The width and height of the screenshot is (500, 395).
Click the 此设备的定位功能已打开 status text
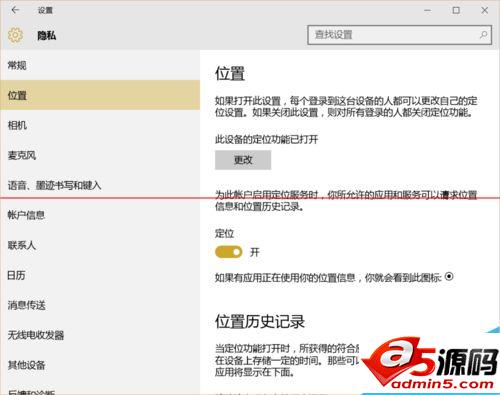tap(266, 139)
